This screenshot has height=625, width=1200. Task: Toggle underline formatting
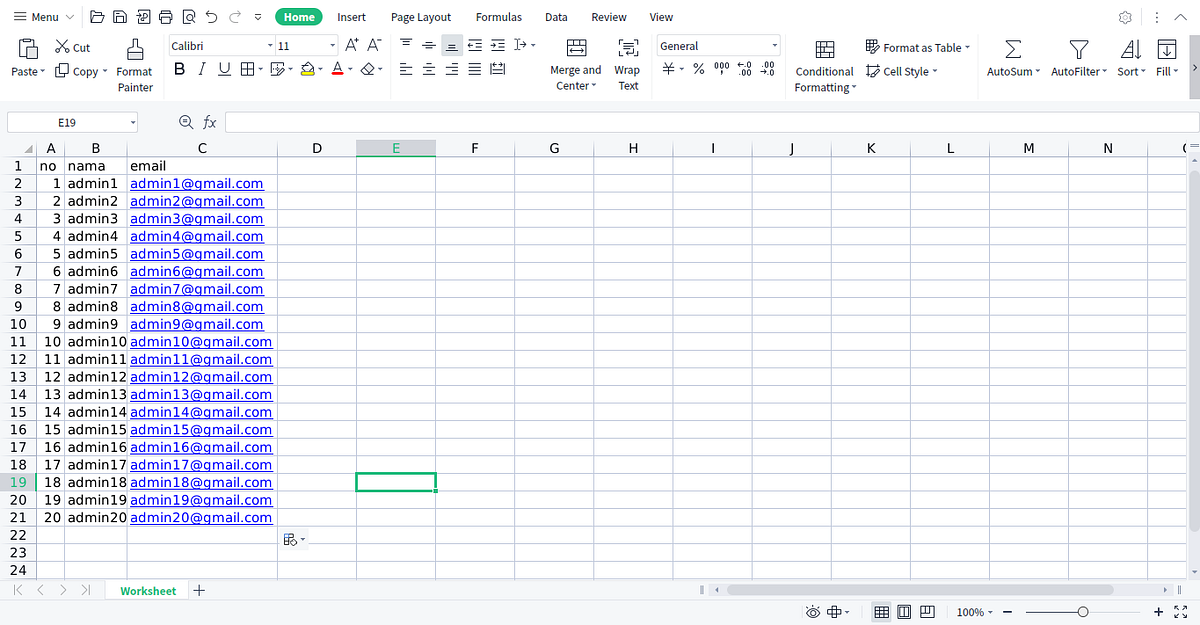pyautogui.click(x=223, y=68)
